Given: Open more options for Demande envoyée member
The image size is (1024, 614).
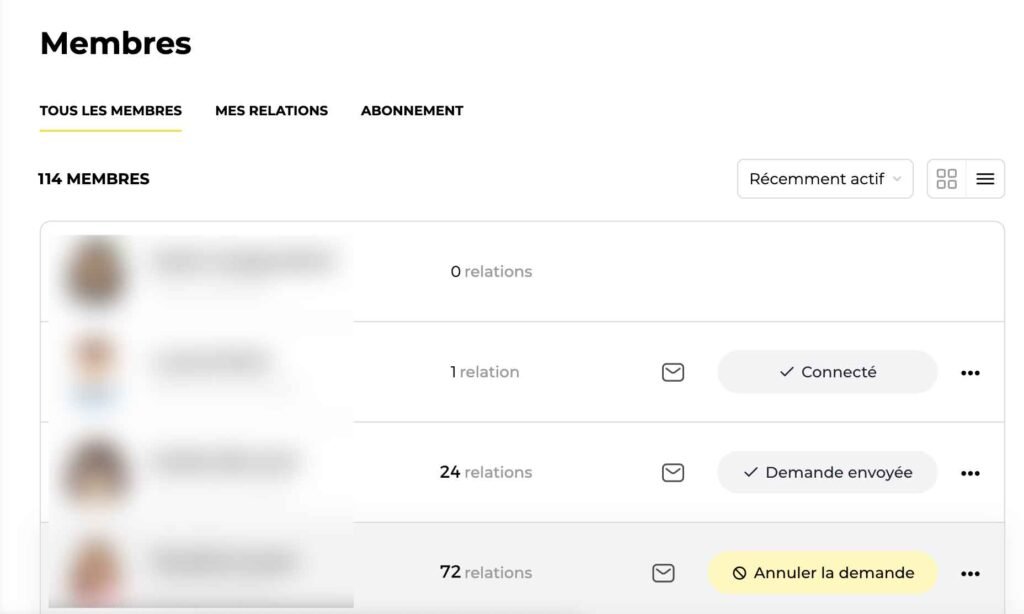Looking at the screenshot, I should pyautogui.click(x=970, y=473).
